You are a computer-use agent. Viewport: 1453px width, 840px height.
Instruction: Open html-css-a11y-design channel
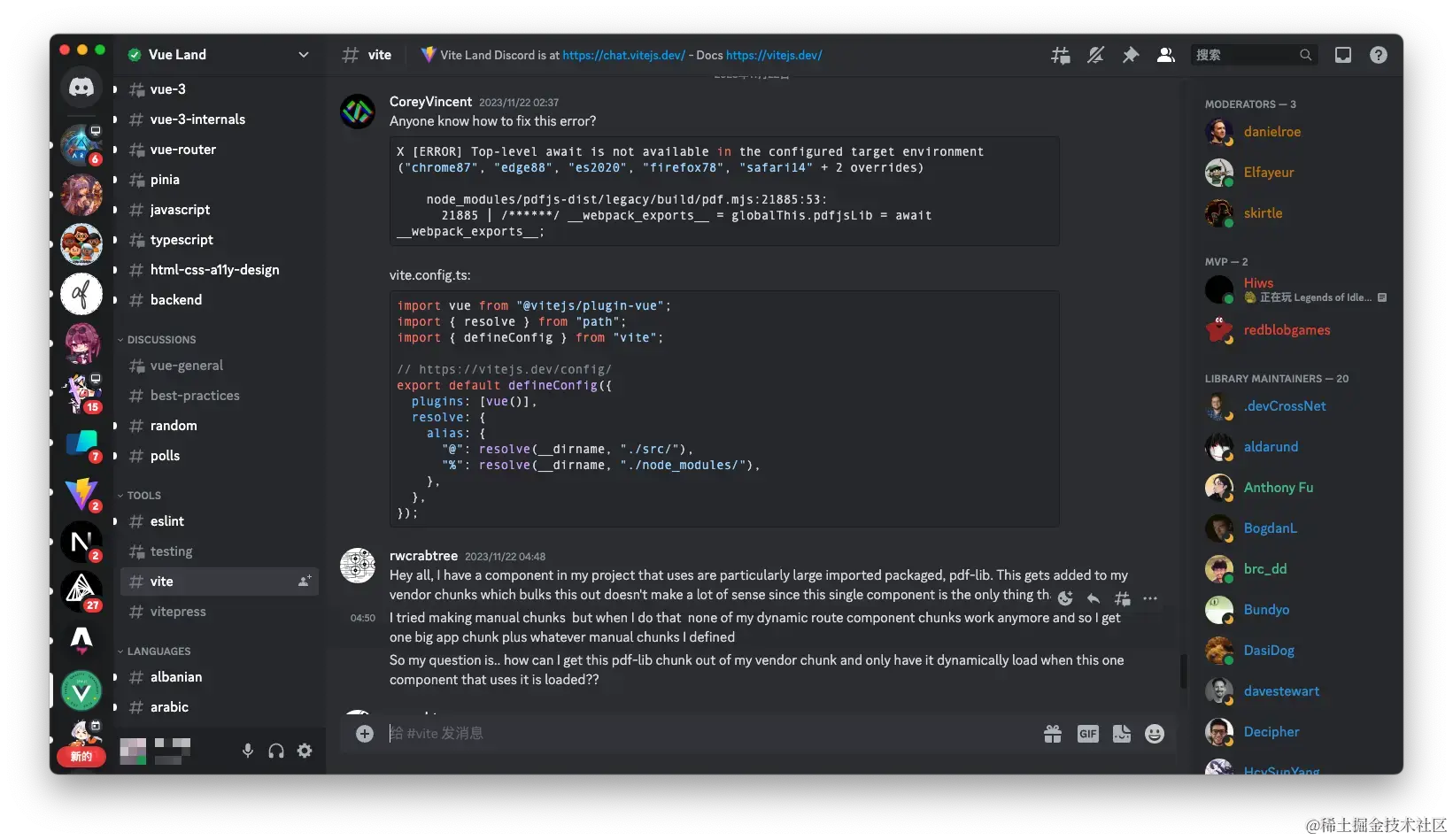[220, 270]
